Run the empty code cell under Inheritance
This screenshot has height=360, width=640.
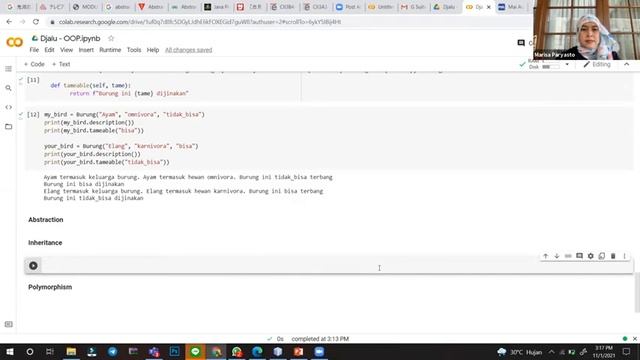coord(33,266)
